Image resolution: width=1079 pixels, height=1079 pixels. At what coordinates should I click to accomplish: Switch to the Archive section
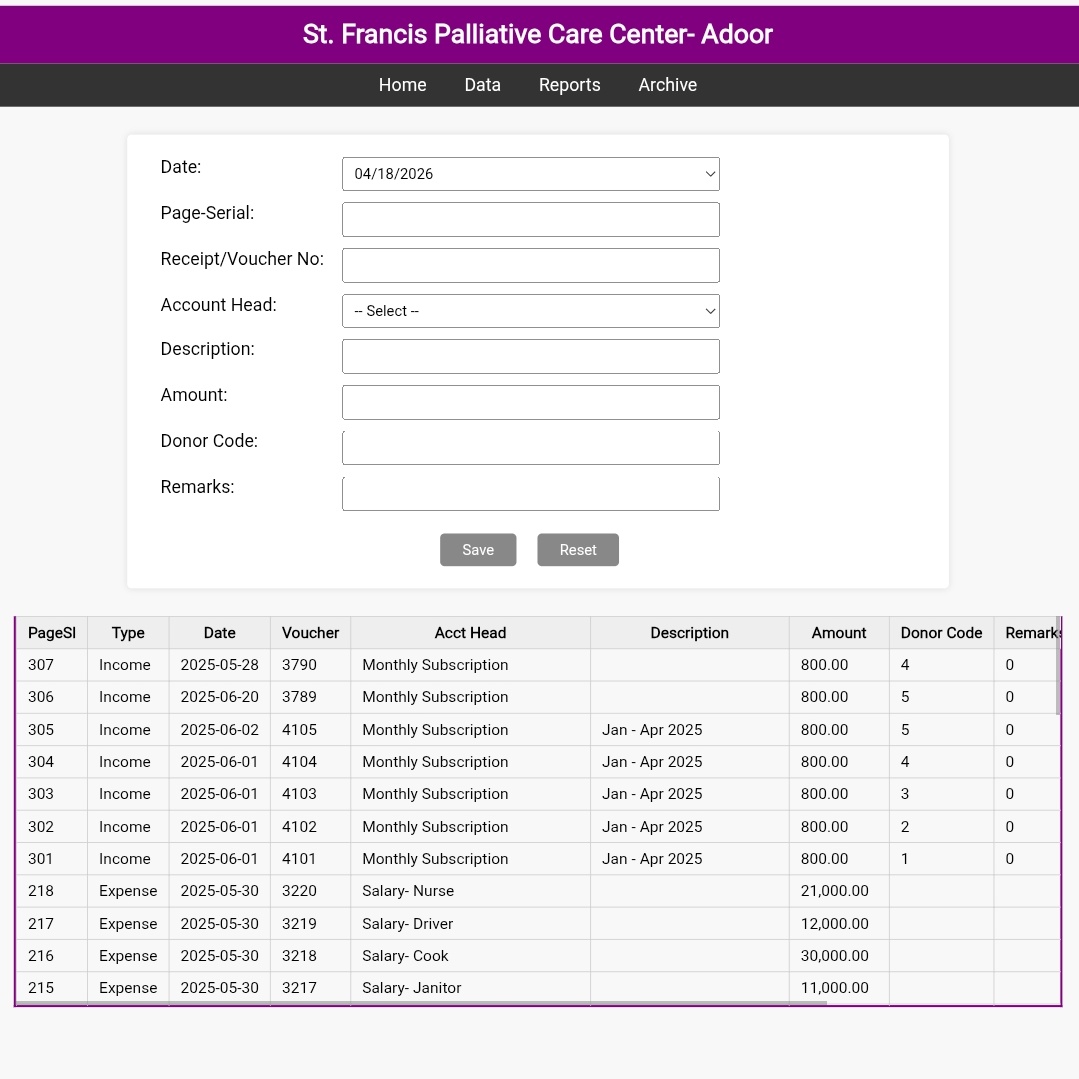(667, 84)
